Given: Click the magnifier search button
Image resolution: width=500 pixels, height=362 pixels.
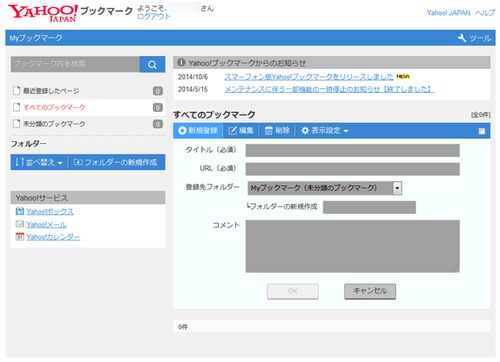Looking at the screenshot, I should 152,64.
